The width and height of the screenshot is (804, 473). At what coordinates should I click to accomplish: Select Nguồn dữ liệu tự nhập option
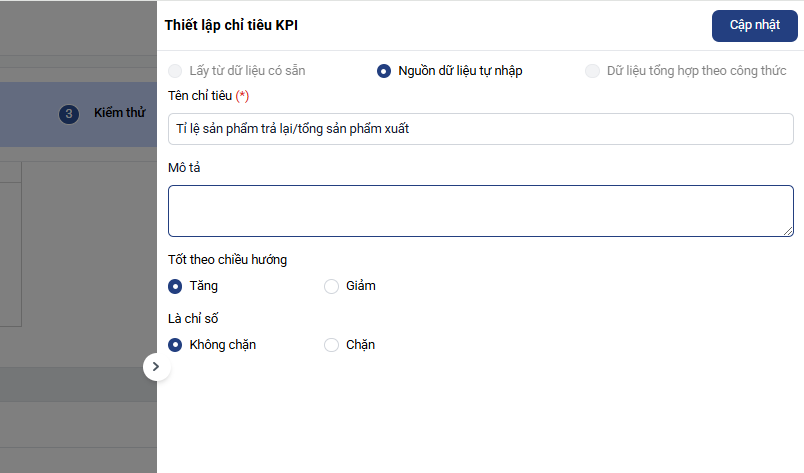(x=384, y=71)
